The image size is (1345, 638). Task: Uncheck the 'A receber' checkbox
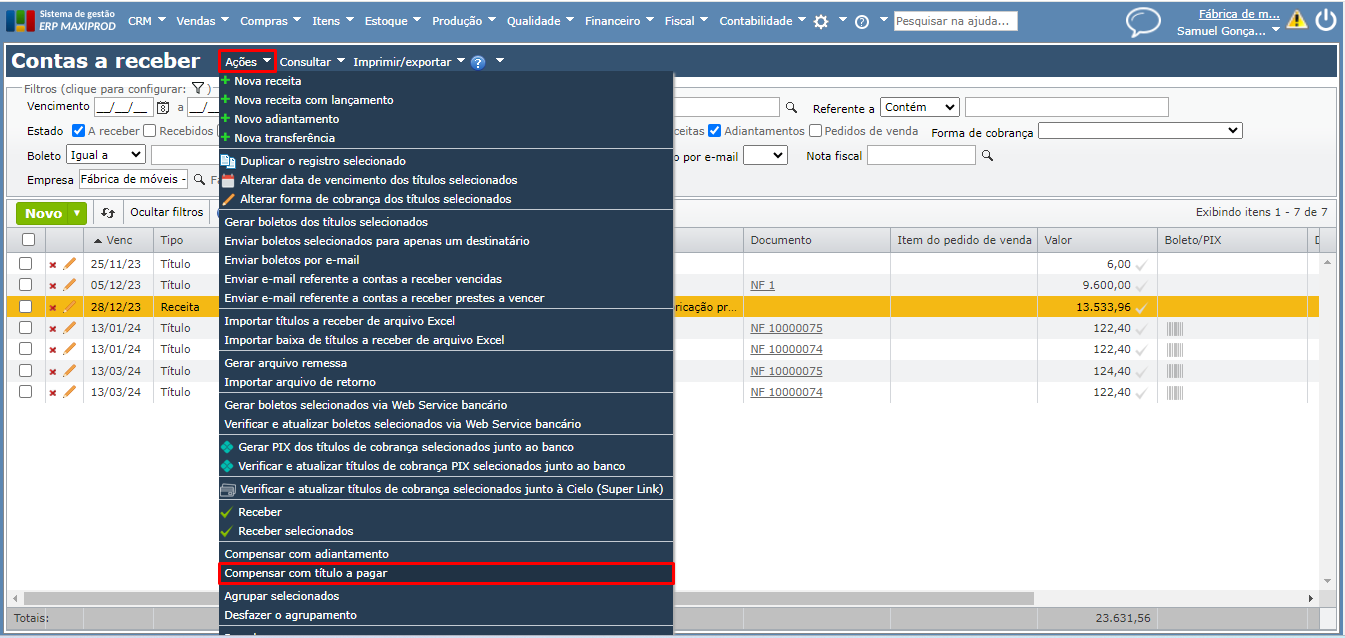point(79,131)
